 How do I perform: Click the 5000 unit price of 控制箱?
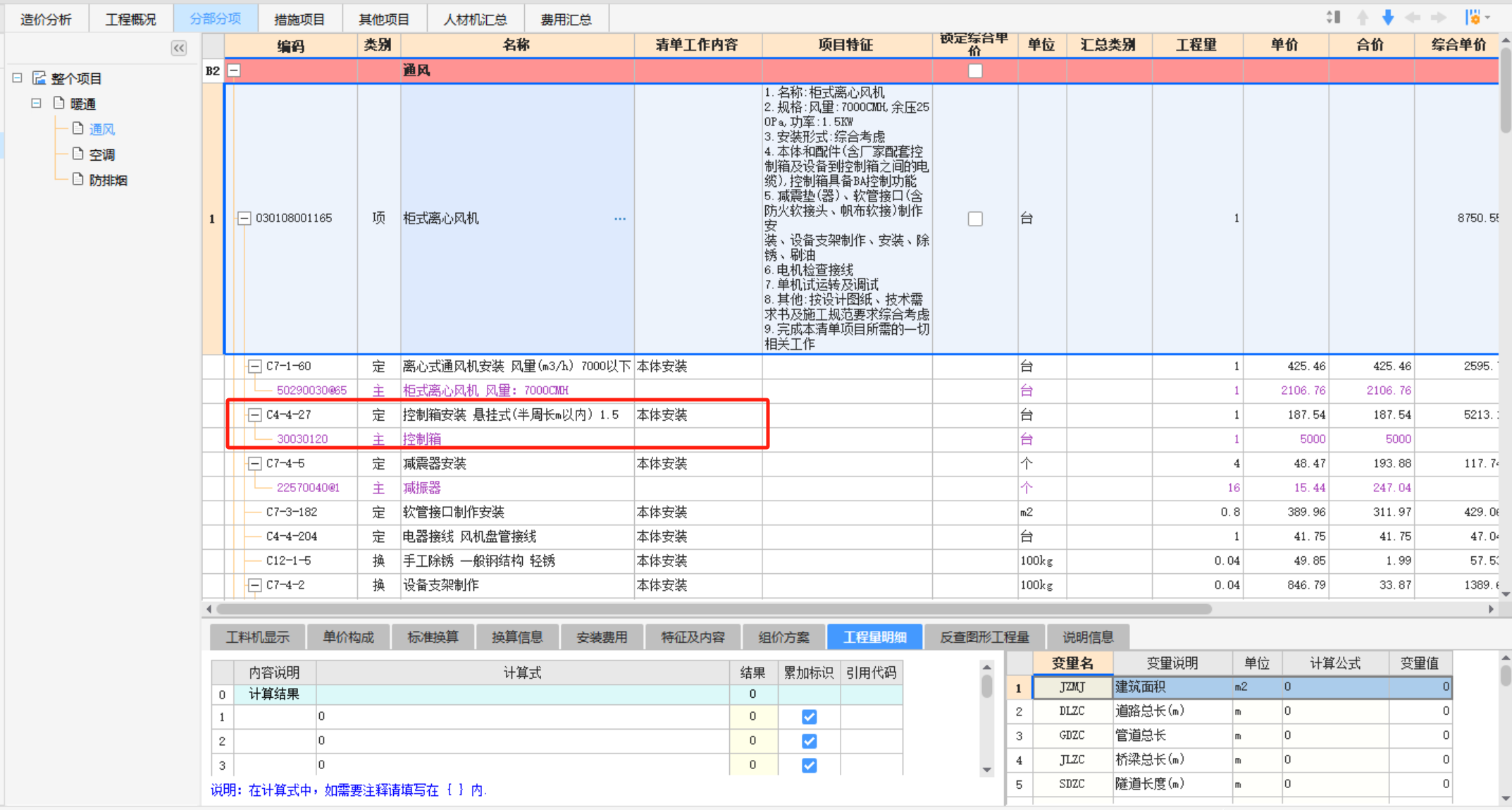tap(1313, 439)
